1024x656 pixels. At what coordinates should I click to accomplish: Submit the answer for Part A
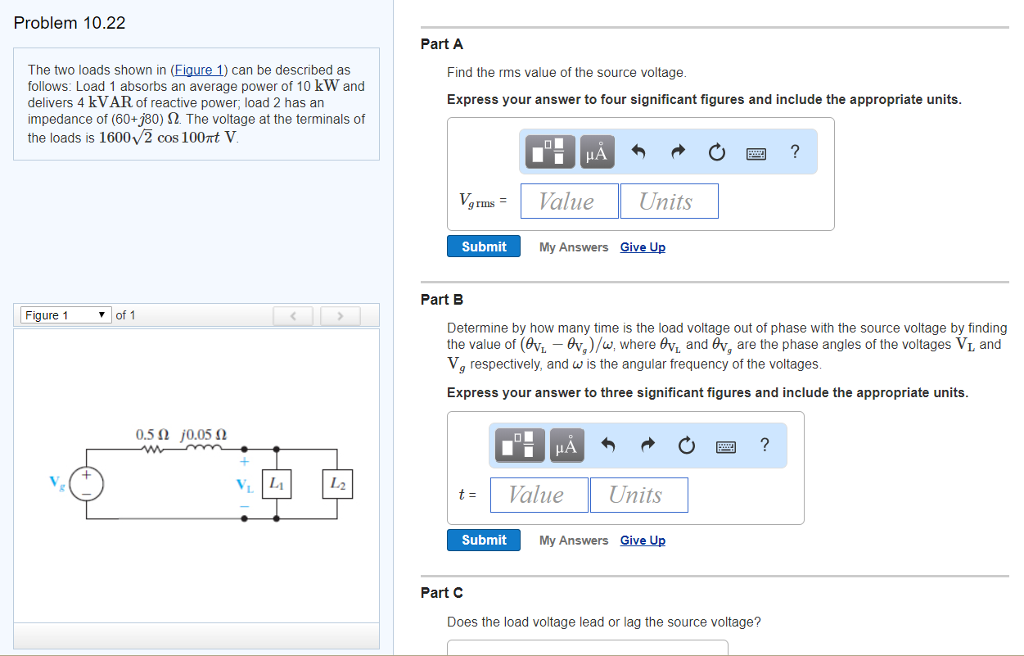pyautogui.click(x=483, y=245)
